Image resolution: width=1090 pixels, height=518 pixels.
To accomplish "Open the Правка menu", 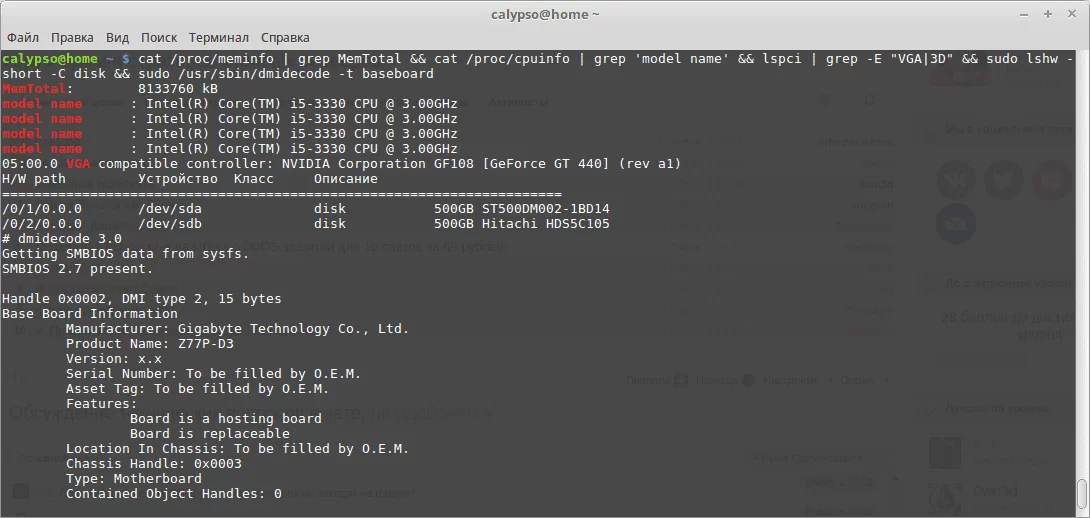I will [x=72, y=38].
